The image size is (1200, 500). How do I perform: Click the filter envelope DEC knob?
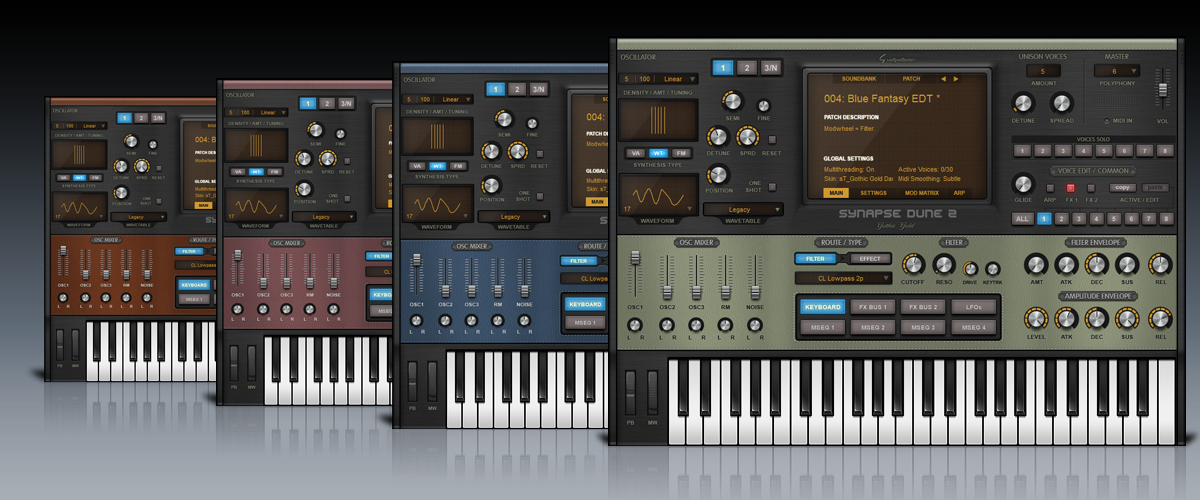[1097, 263]
